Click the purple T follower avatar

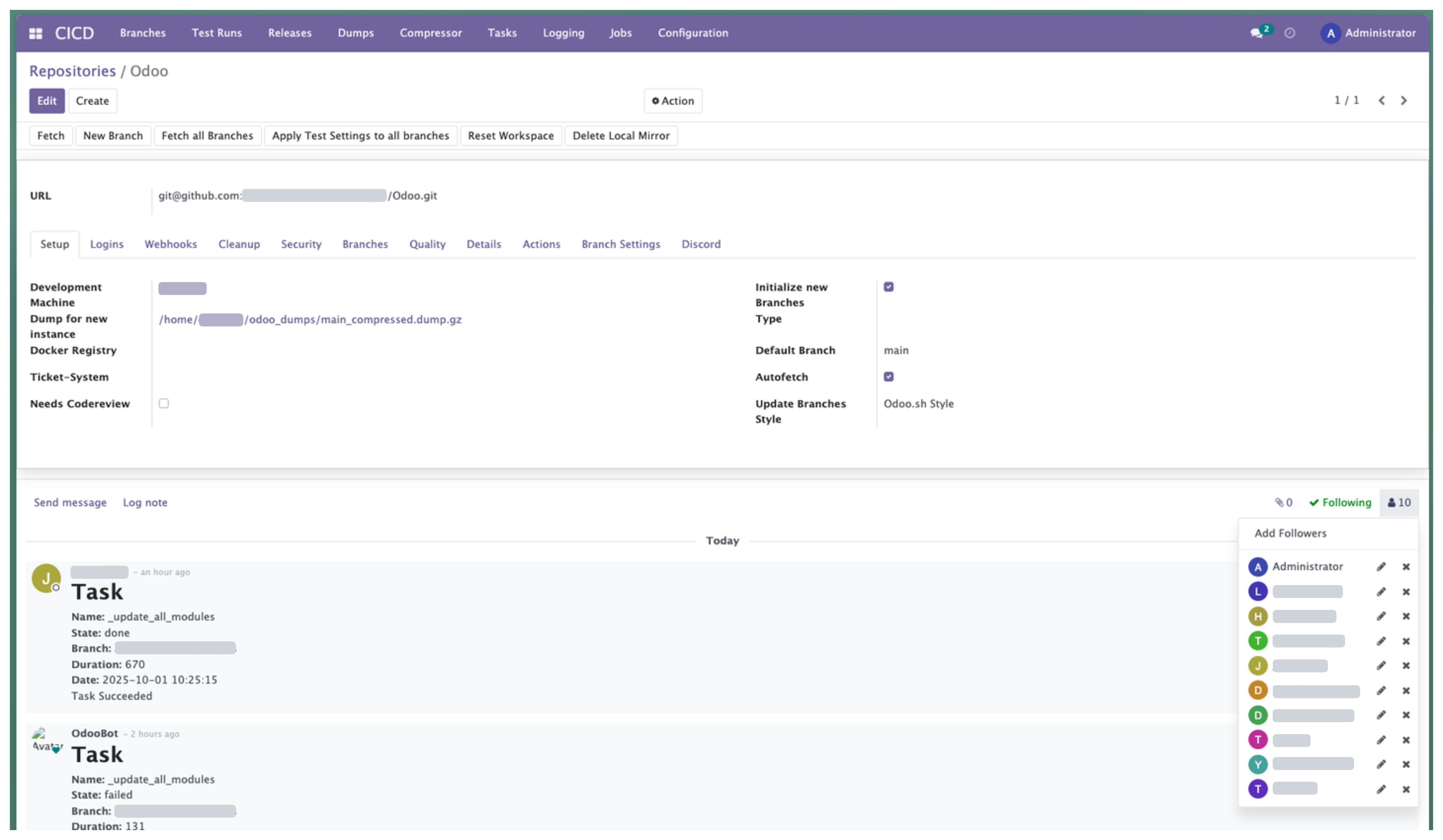click(x=1258, y=789)
